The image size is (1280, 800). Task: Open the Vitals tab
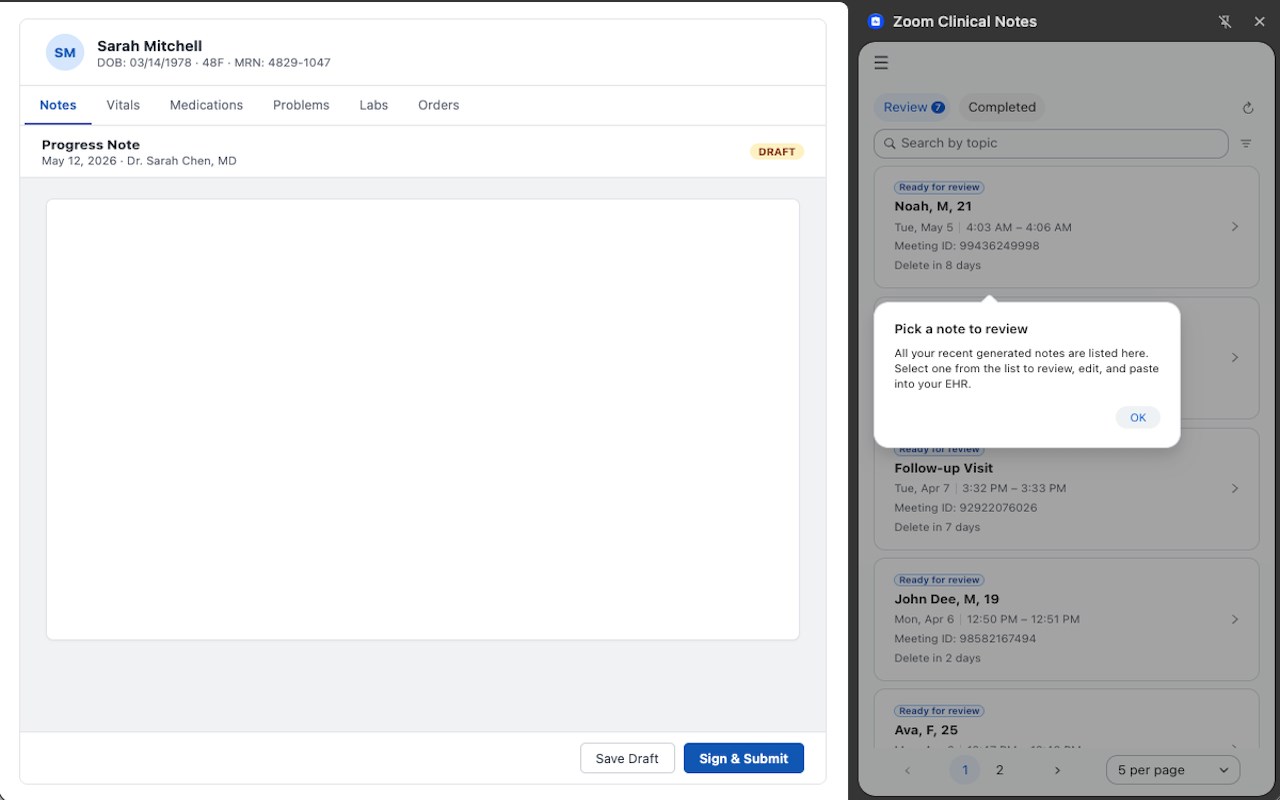(123, 105)
